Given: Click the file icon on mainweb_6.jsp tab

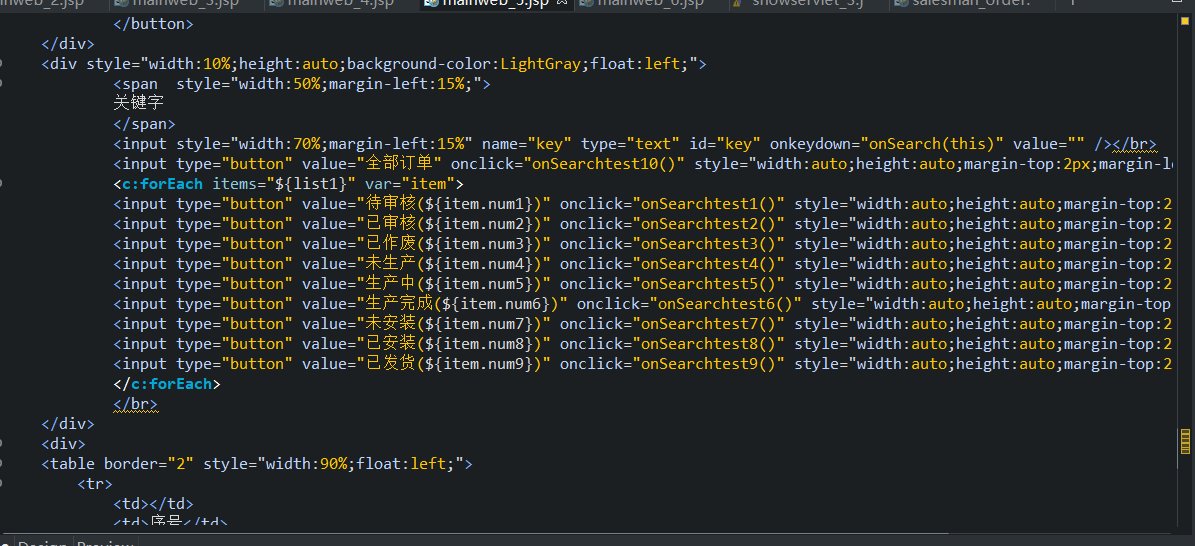Looking at the screenshot, I should (x=587, y=3).
